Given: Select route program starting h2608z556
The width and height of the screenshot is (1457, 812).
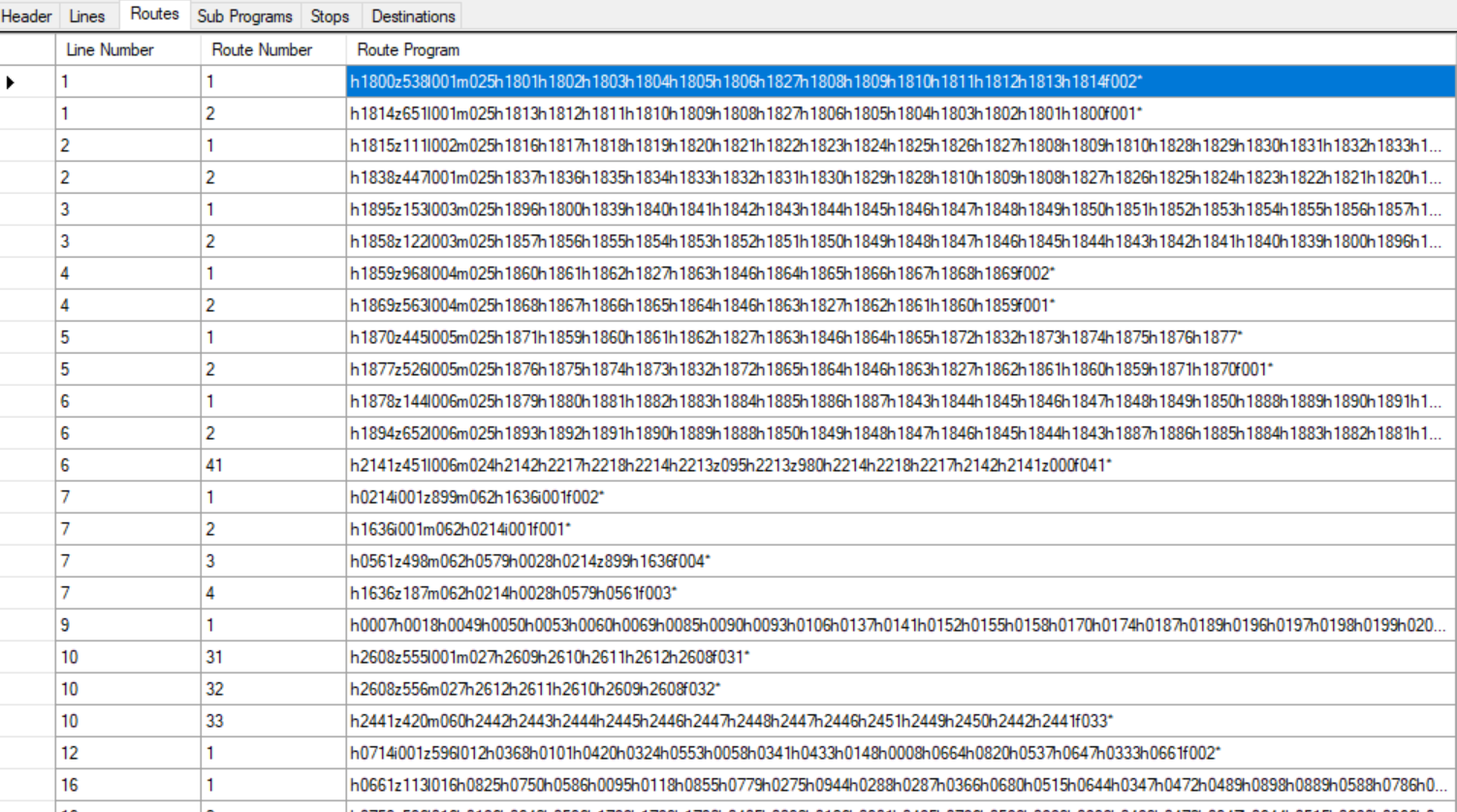Looking at the screenshot, I should tap(902, 689).
